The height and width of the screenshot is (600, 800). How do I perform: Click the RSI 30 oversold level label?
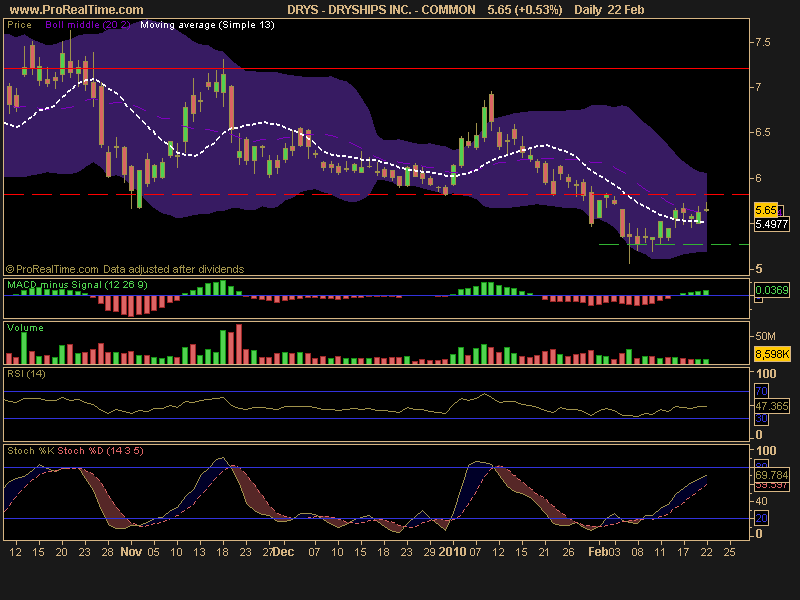click(x=761, y=418)
